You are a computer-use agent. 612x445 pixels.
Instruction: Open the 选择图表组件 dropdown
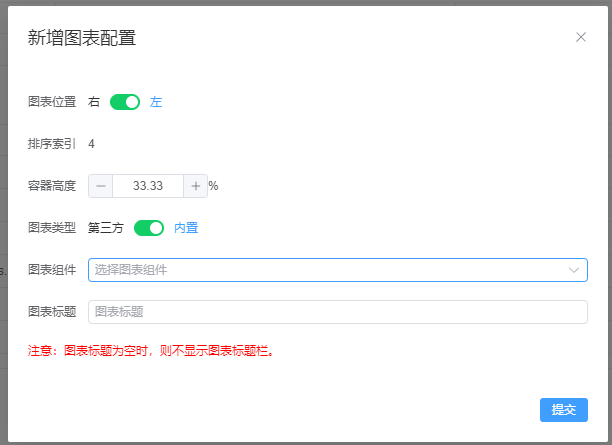tap(338, 270)
